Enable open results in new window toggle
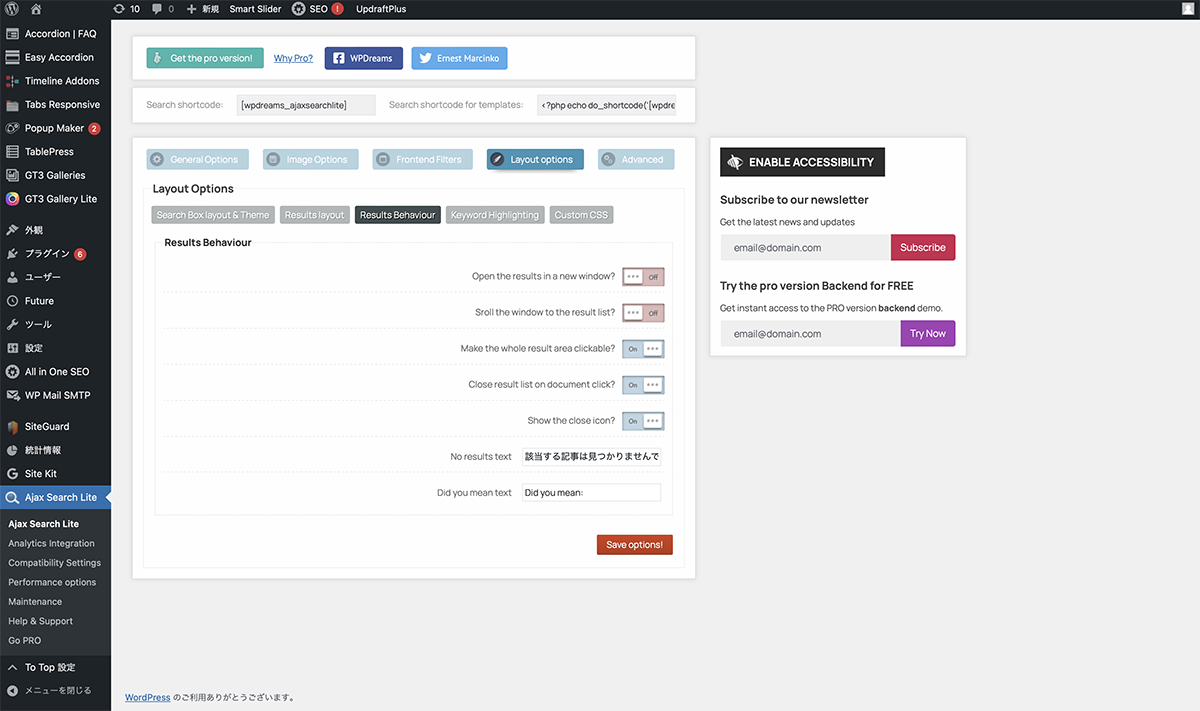This screenshot has height=711, width=1200. tap(643, 277)
